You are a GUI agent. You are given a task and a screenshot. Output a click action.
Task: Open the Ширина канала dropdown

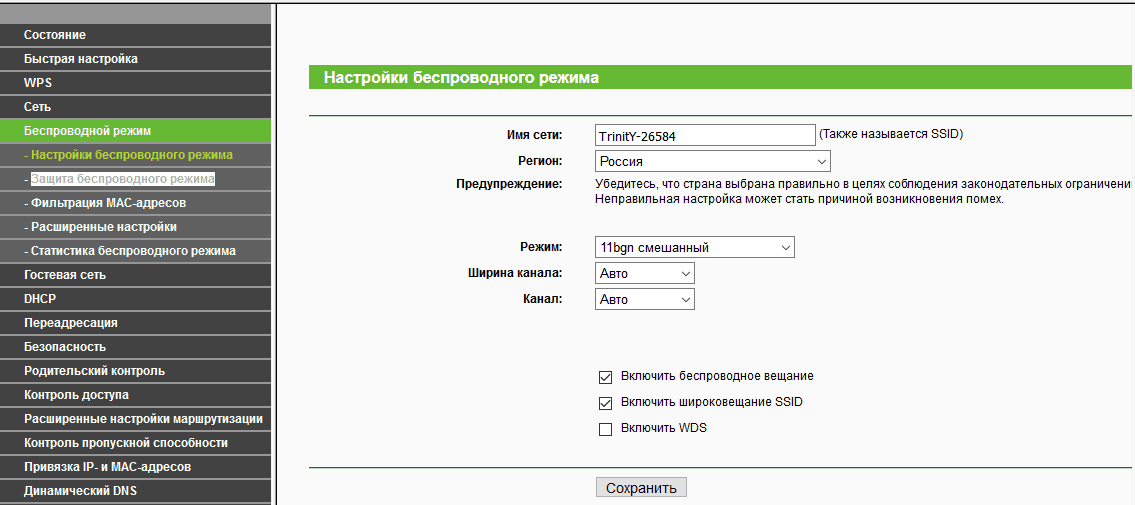point(644,273)
